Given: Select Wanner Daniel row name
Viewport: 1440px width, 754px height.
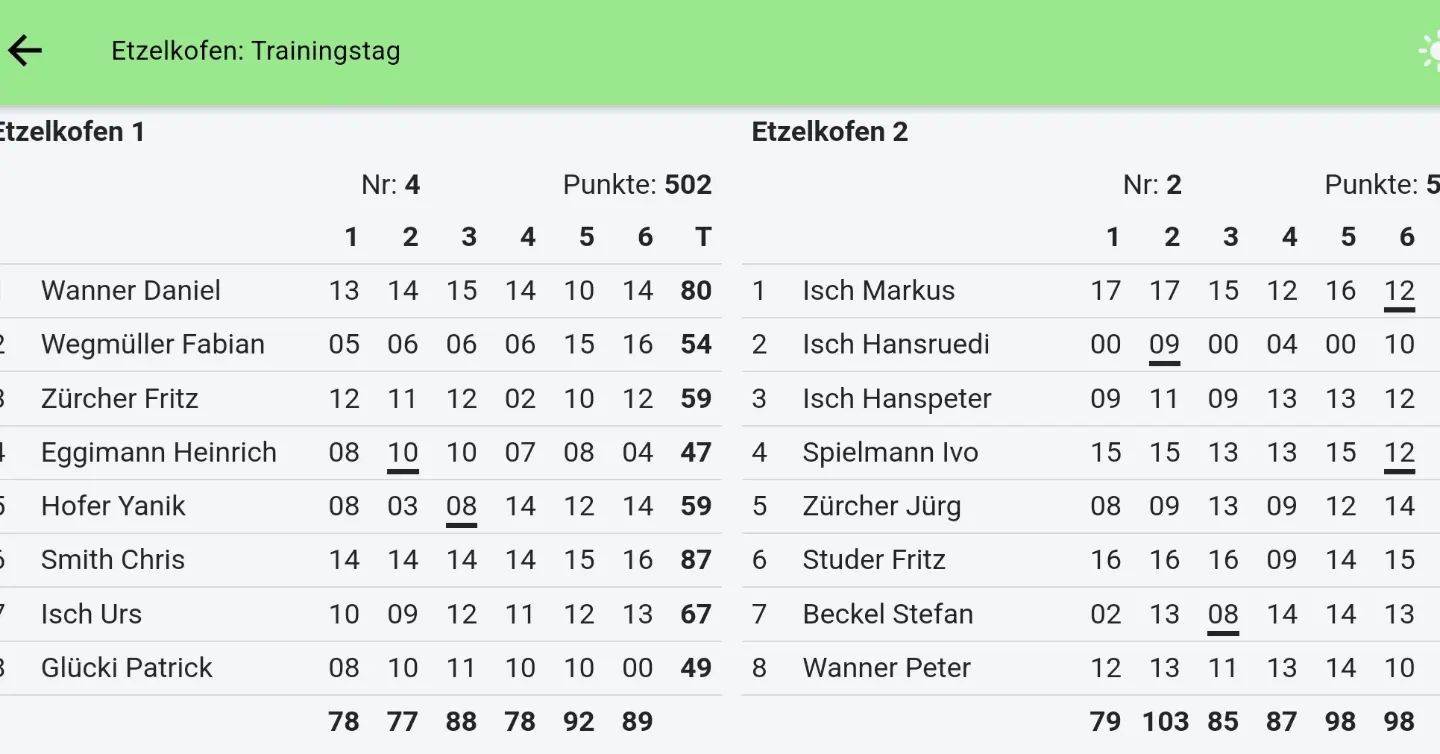Looking at the screenshot, I should [x=131, y=291].
